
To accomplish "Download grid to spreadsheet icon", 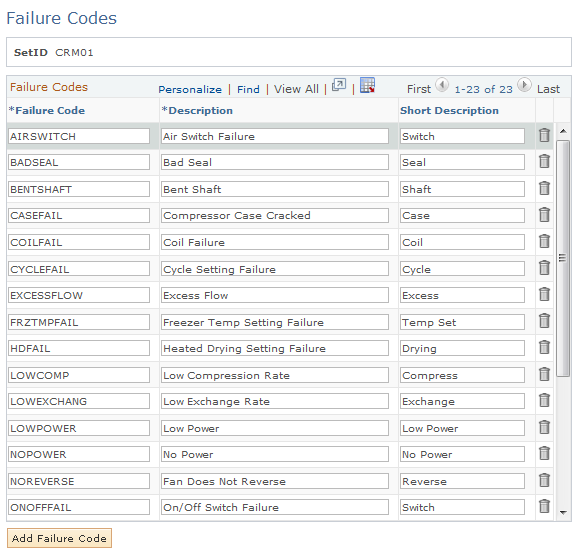I will click(x=367, y=85).
